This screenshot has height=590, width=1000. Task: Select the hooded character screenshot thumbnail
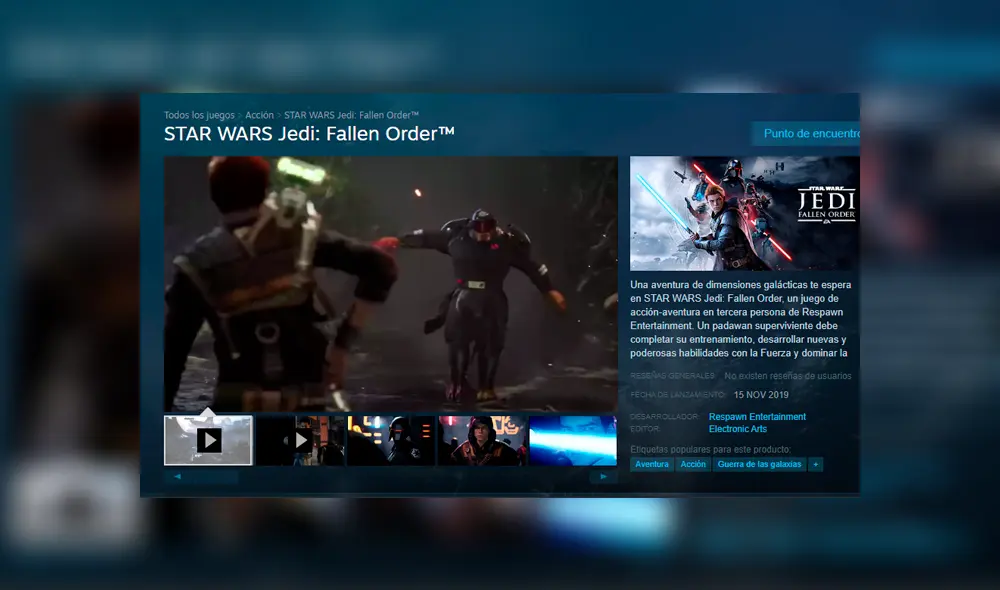[481, 440]
